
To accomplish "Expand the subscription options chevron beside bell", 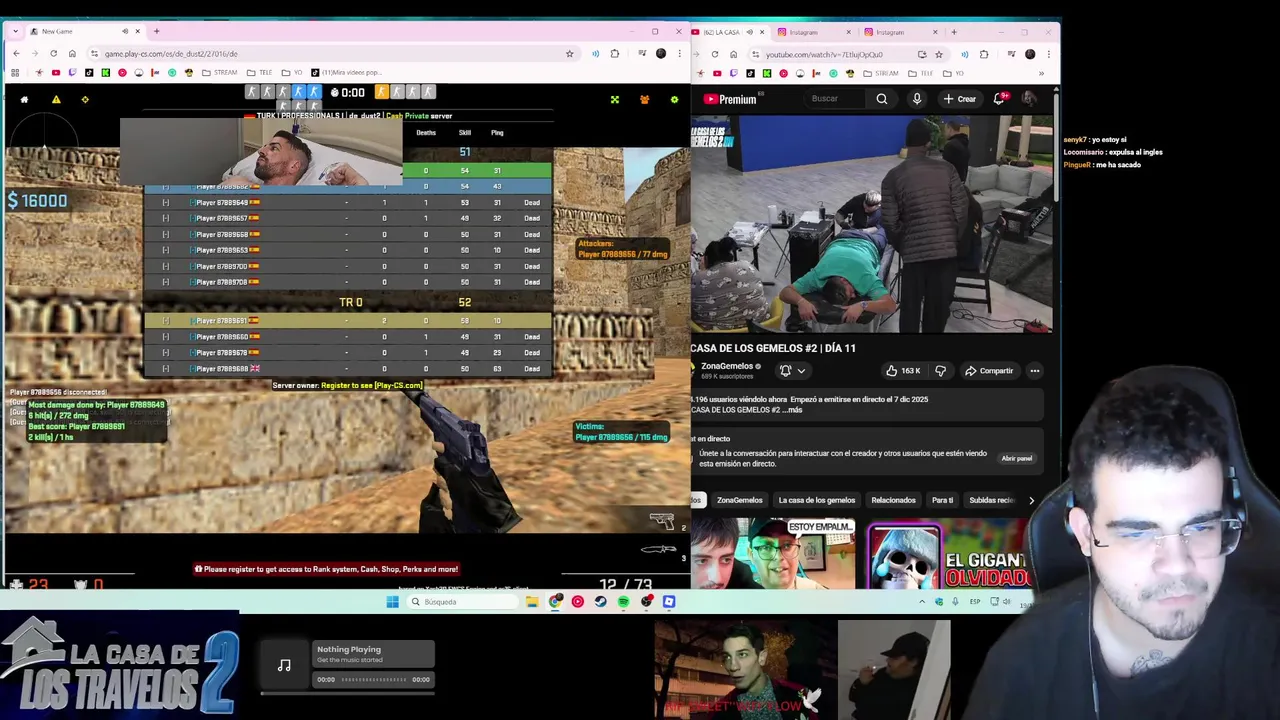I will pyautogui.click(x=801, y=371).
